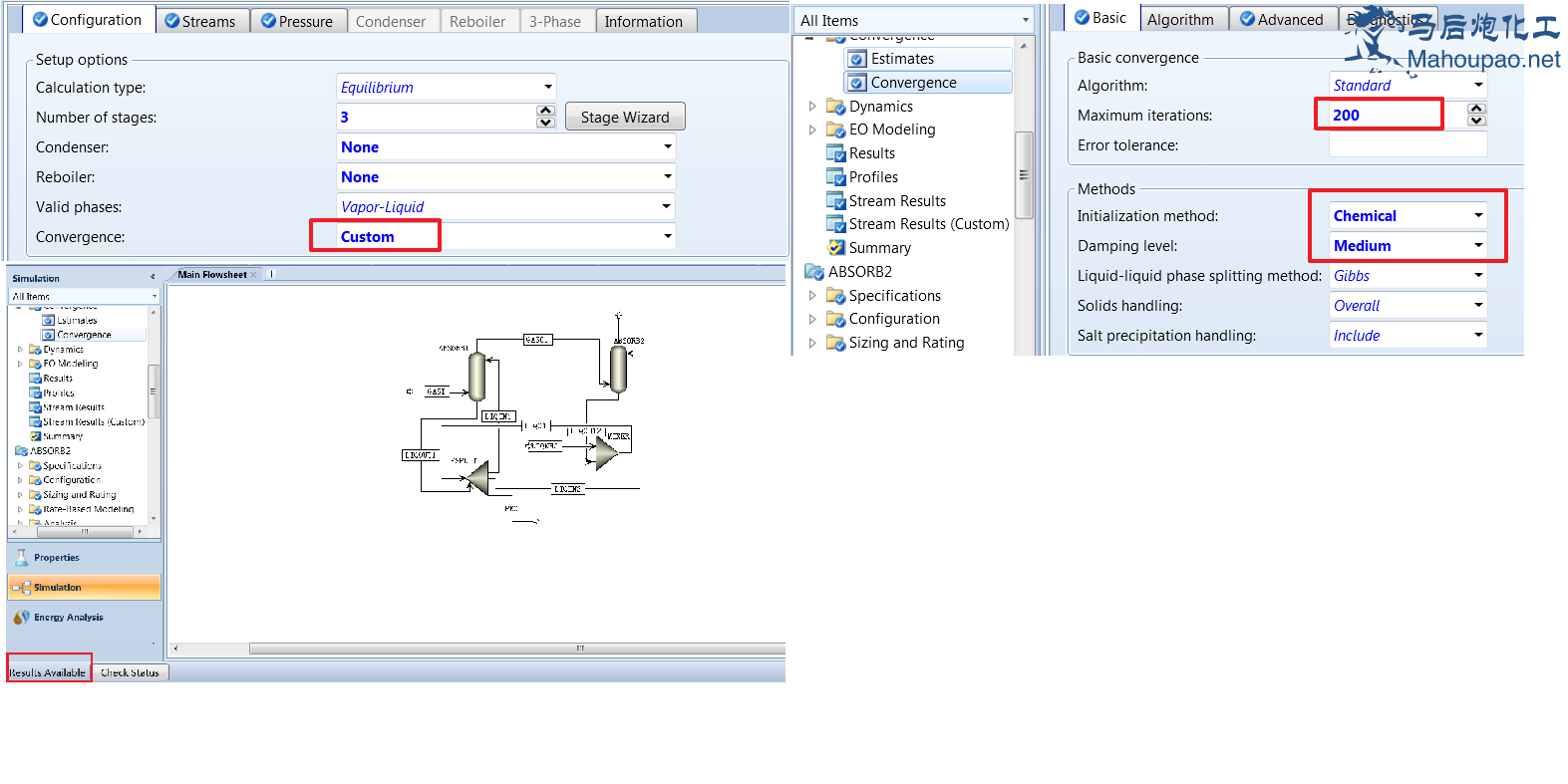The width and height of the screenshot is (1568, 784).
Task: Switch to the Pressure tab
Action: [297, 21]
